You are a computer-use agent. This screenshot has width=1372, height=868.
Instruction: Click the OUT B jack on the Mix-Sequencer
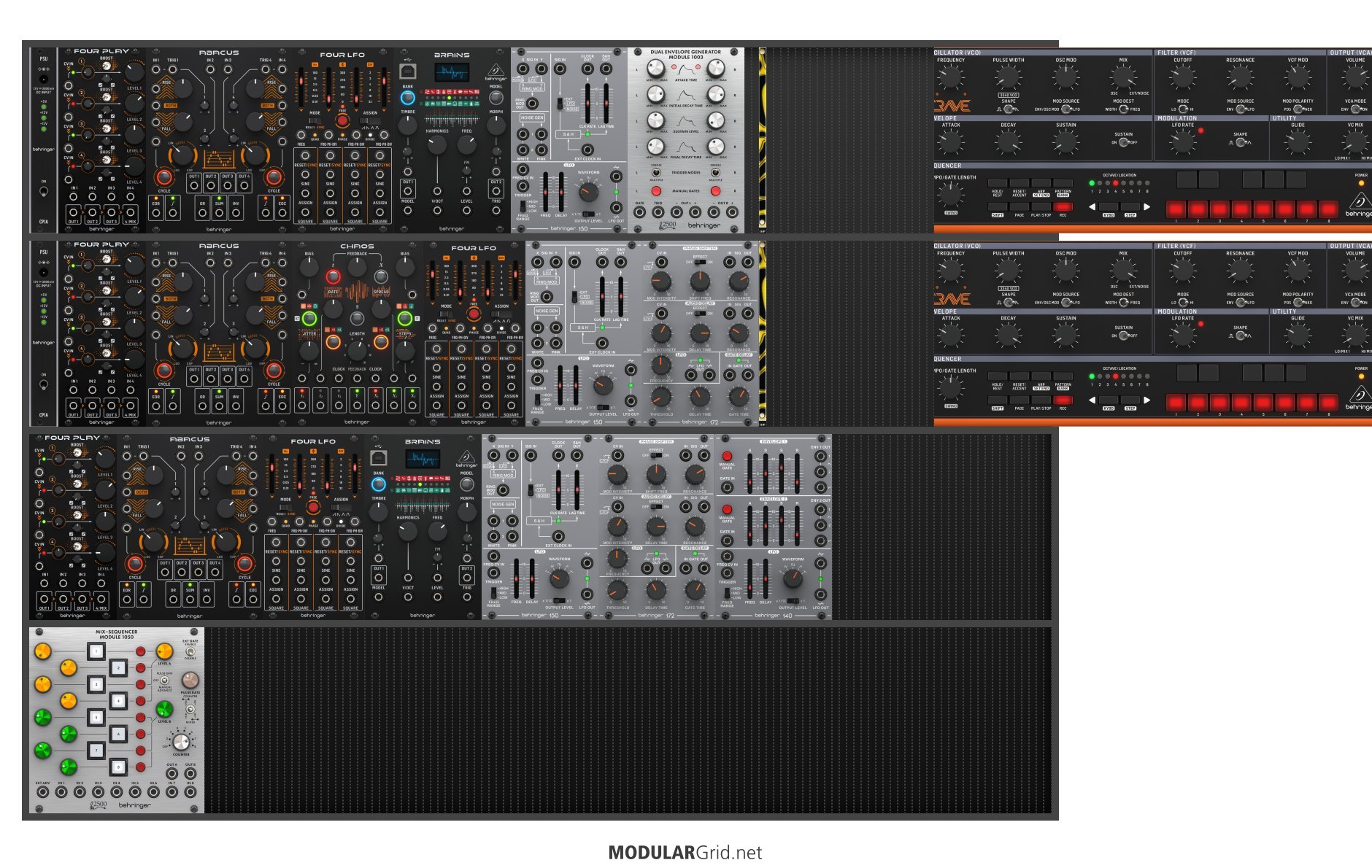pos(190,774)
